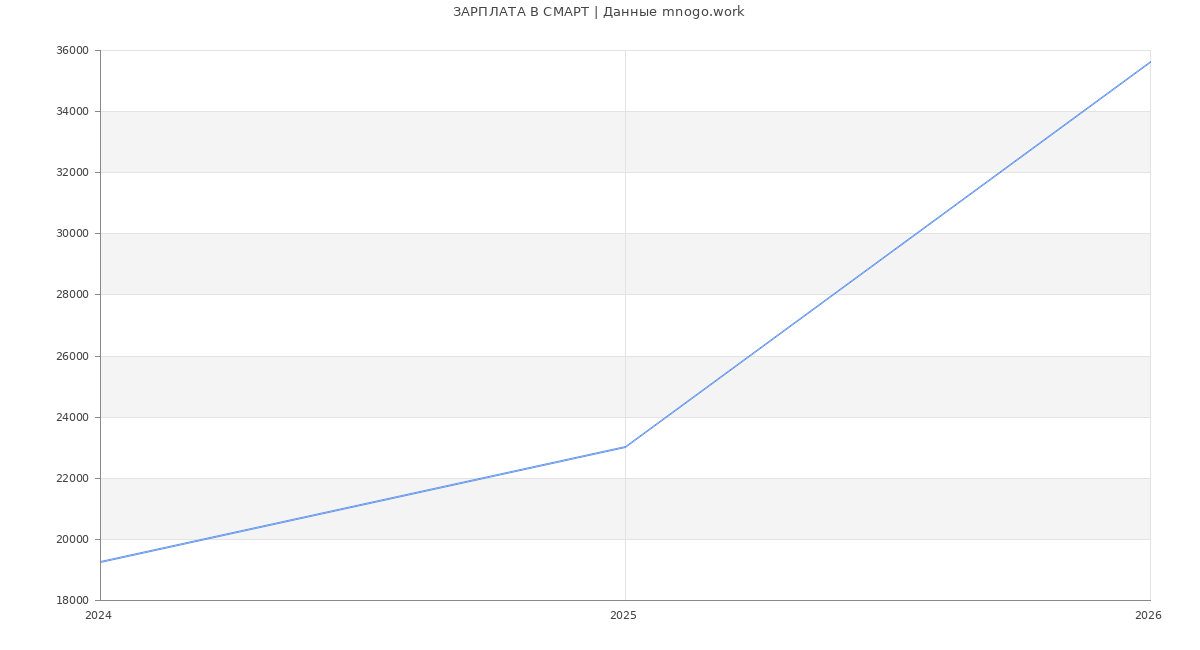Screen dimensions: 1200x650
Task: Select the 2024 x-axis label
Action: 98,616
